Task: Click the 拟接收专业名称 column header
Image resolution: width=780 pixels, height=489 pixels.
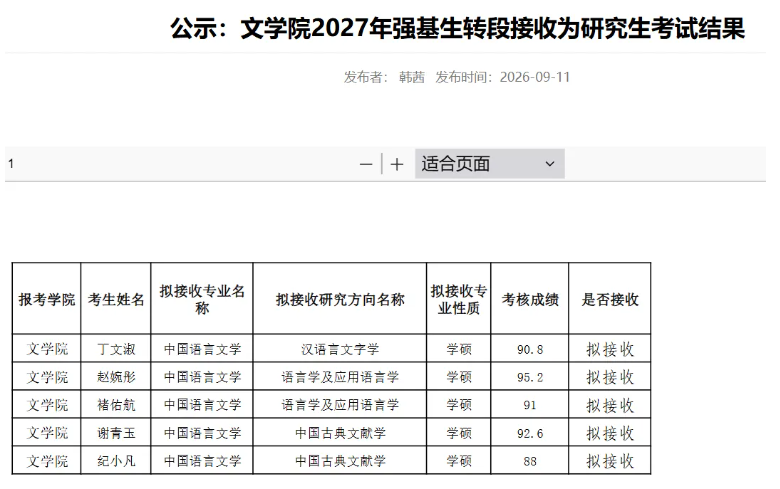Action: coord(202,299)
